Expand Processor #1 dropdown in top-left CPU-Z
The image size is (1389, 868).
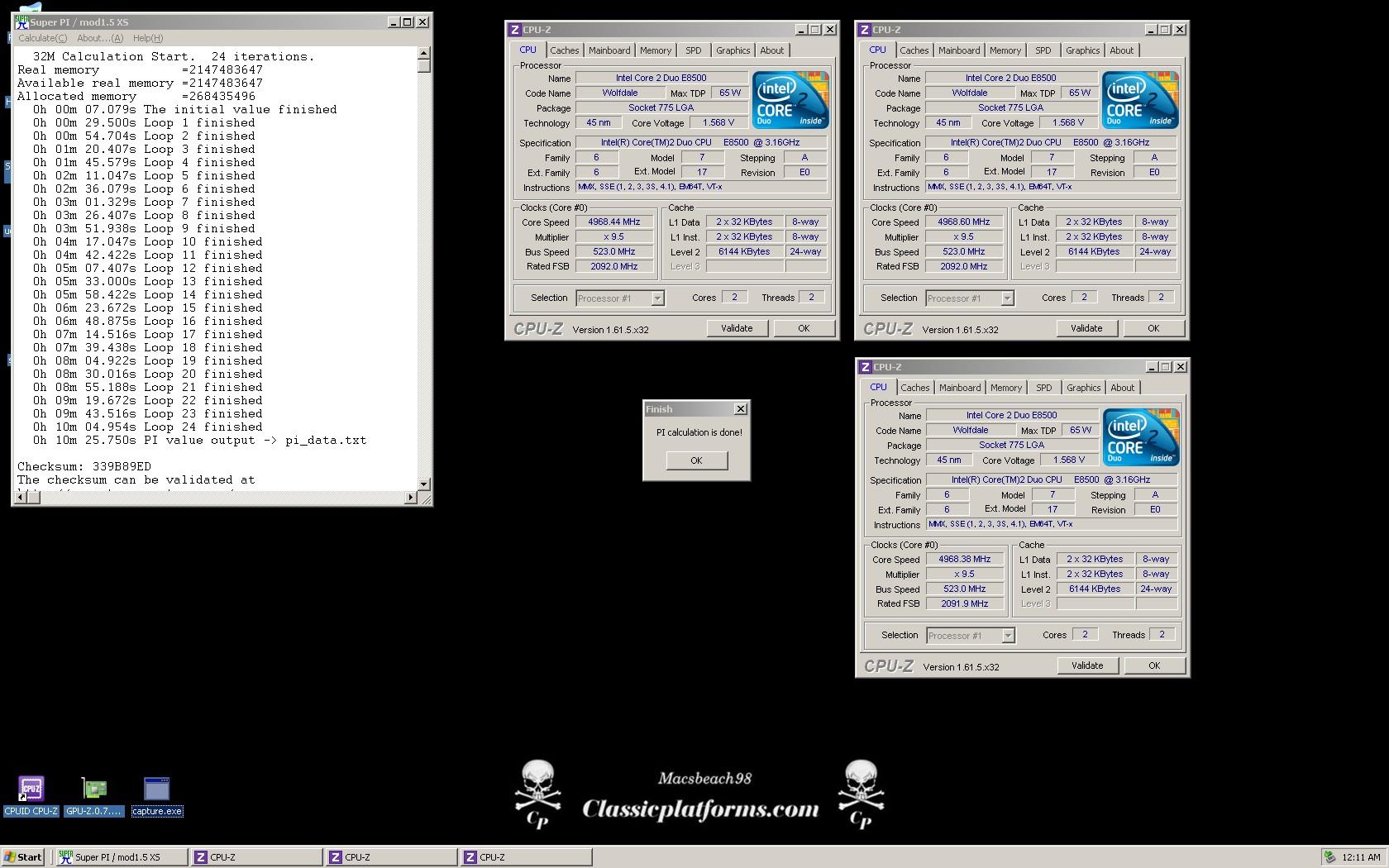(x=657, y=298)
